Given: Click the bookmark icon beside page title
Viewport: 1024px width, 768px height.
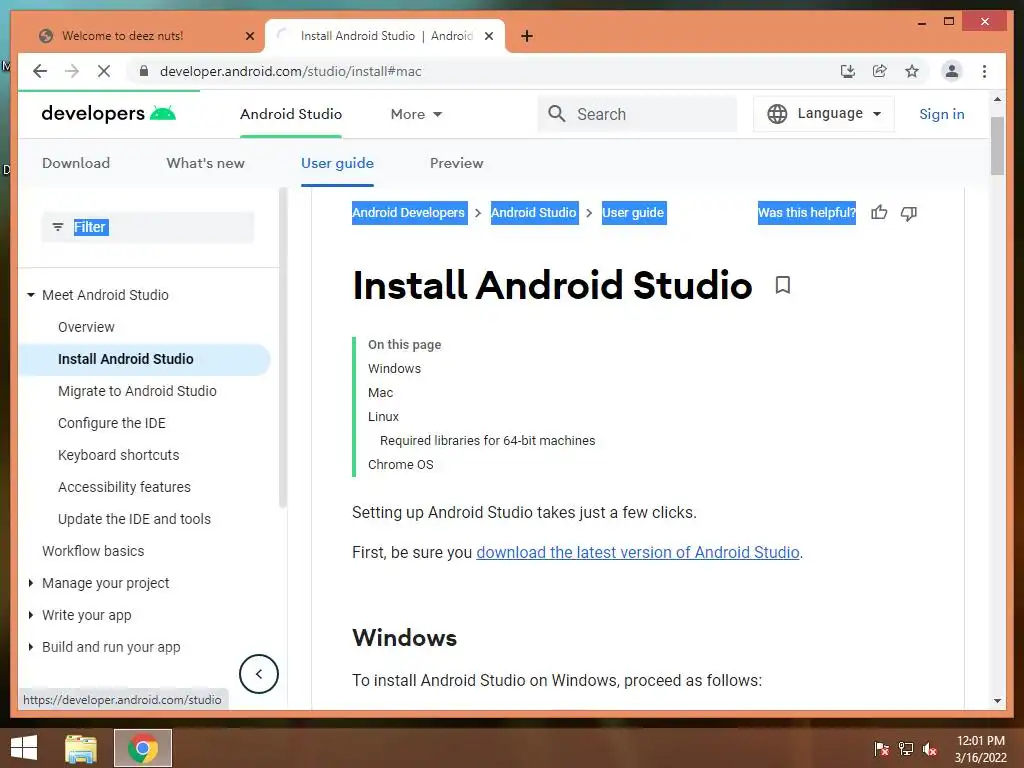Looking at the screenshot, I should click(782, 285).
